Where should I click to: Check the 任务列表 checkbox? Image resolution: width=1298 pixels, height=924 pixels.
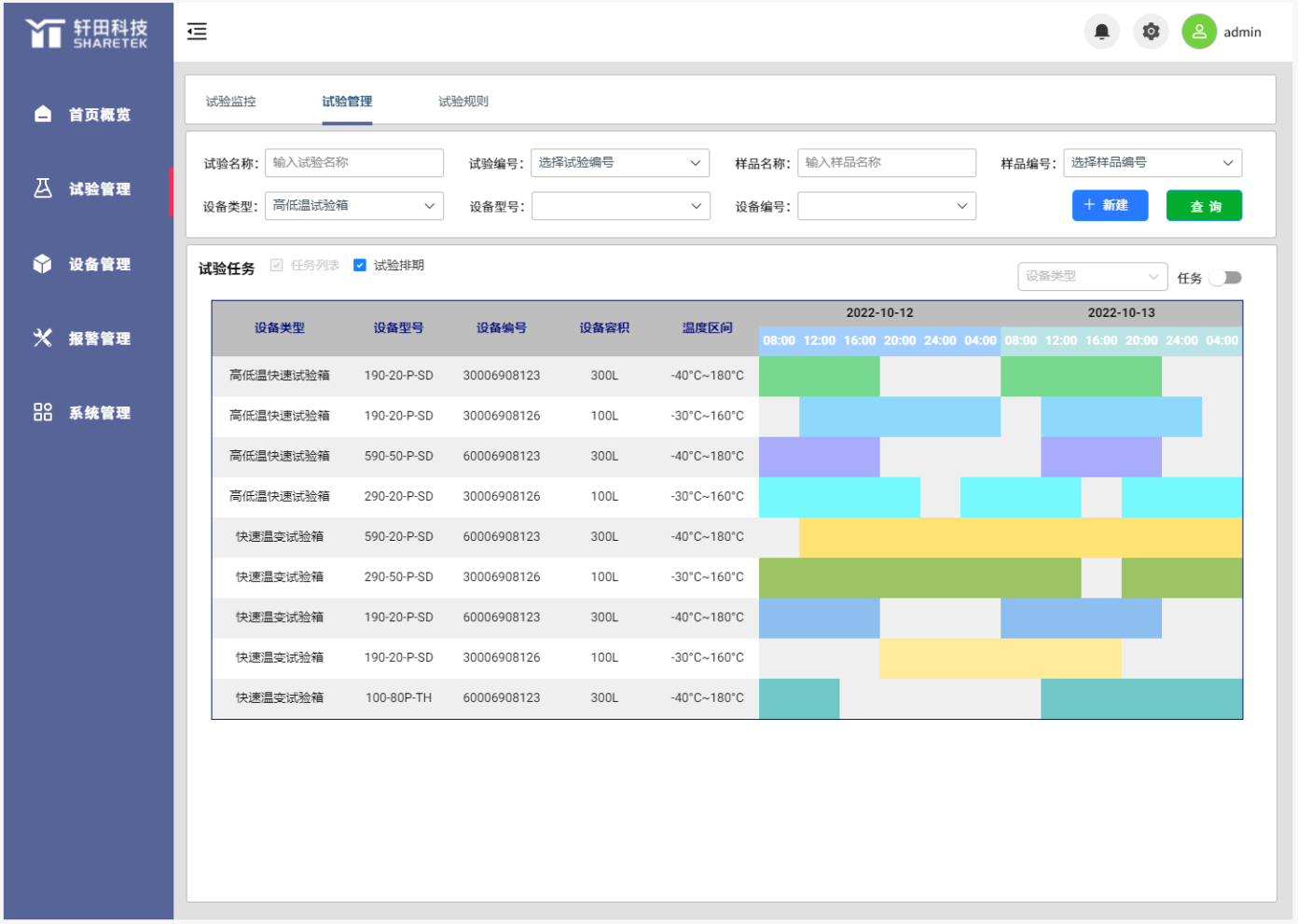pyautogui.click(x=277, y=266)
